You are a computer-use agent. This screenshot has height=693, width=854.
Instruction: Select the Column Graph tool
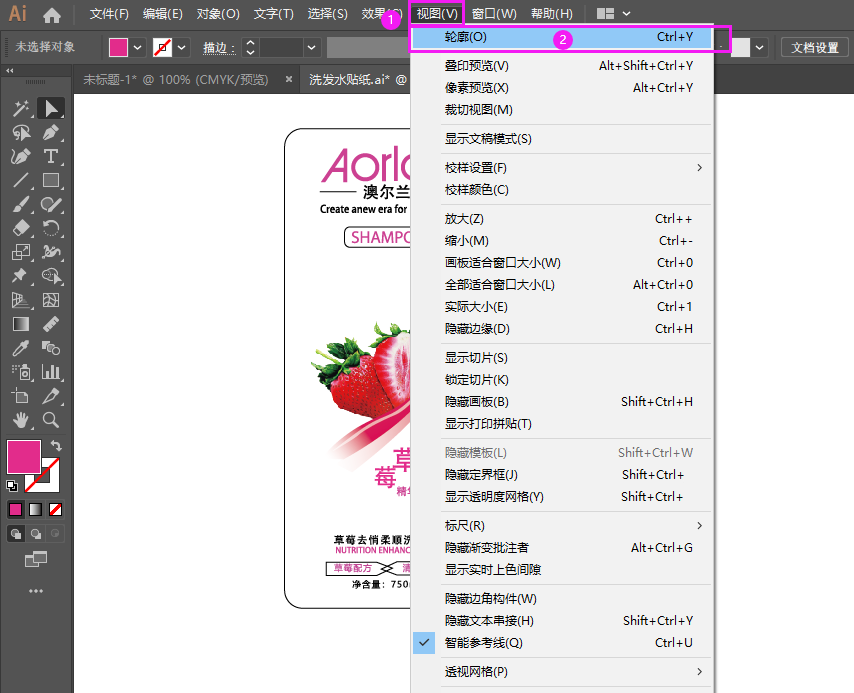click(51, 372)
